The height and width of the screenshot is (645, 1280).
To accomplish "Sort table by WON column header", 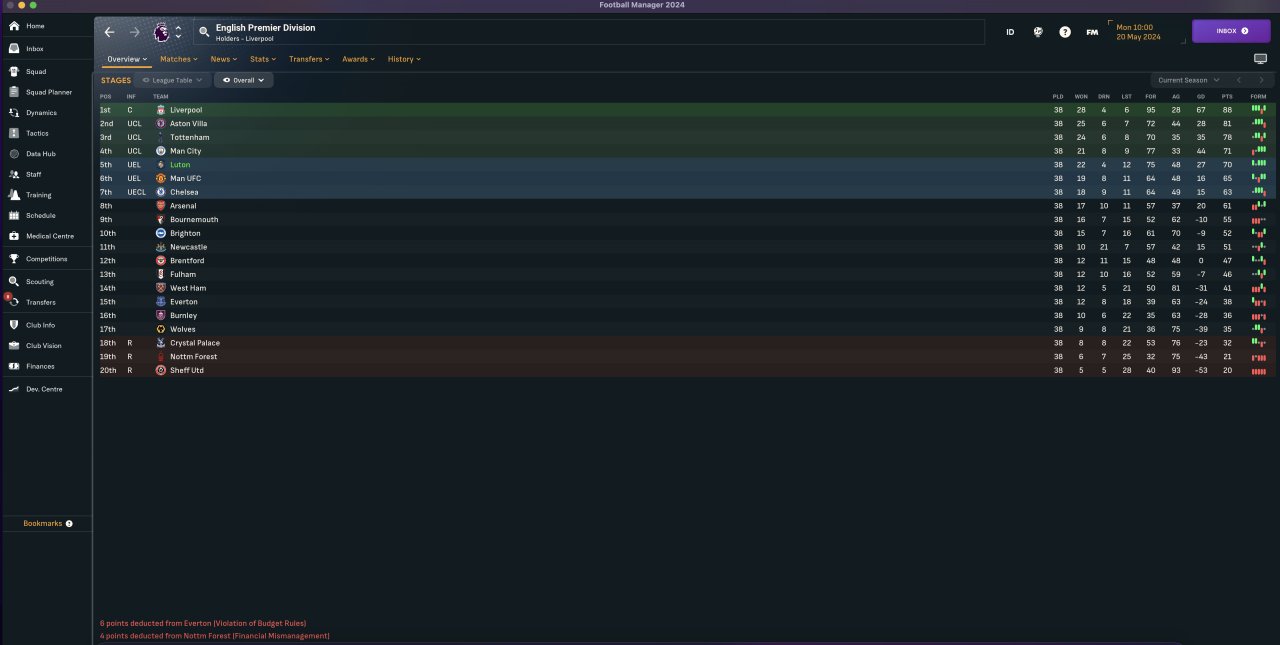I will coord(1081,96).
